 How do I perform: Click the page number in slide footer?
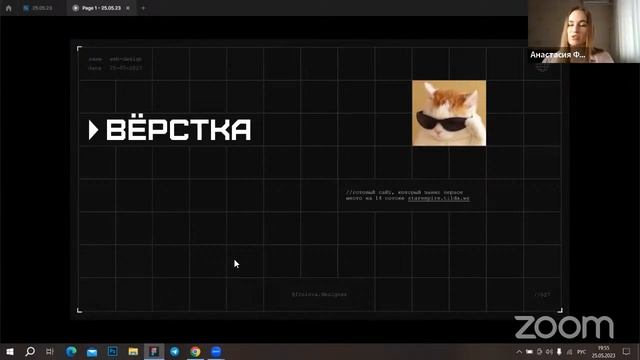tap(542, 294)
